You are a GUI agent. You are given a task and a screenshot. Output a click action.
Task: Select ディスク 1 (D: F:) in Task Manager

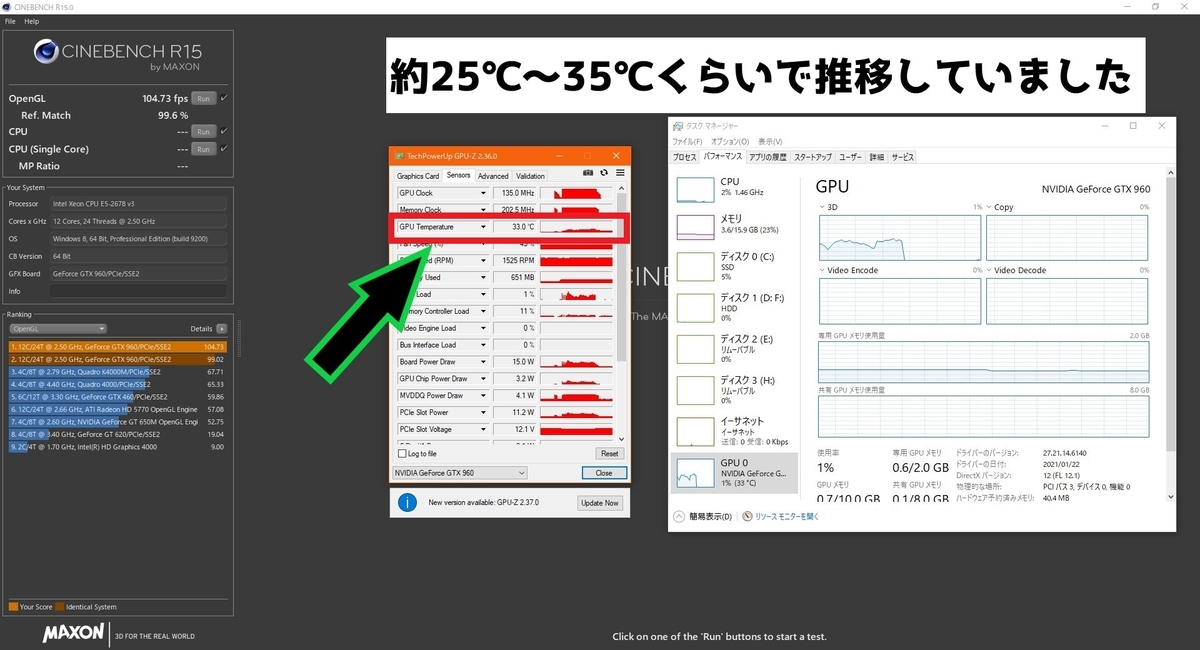pos(735,307)
